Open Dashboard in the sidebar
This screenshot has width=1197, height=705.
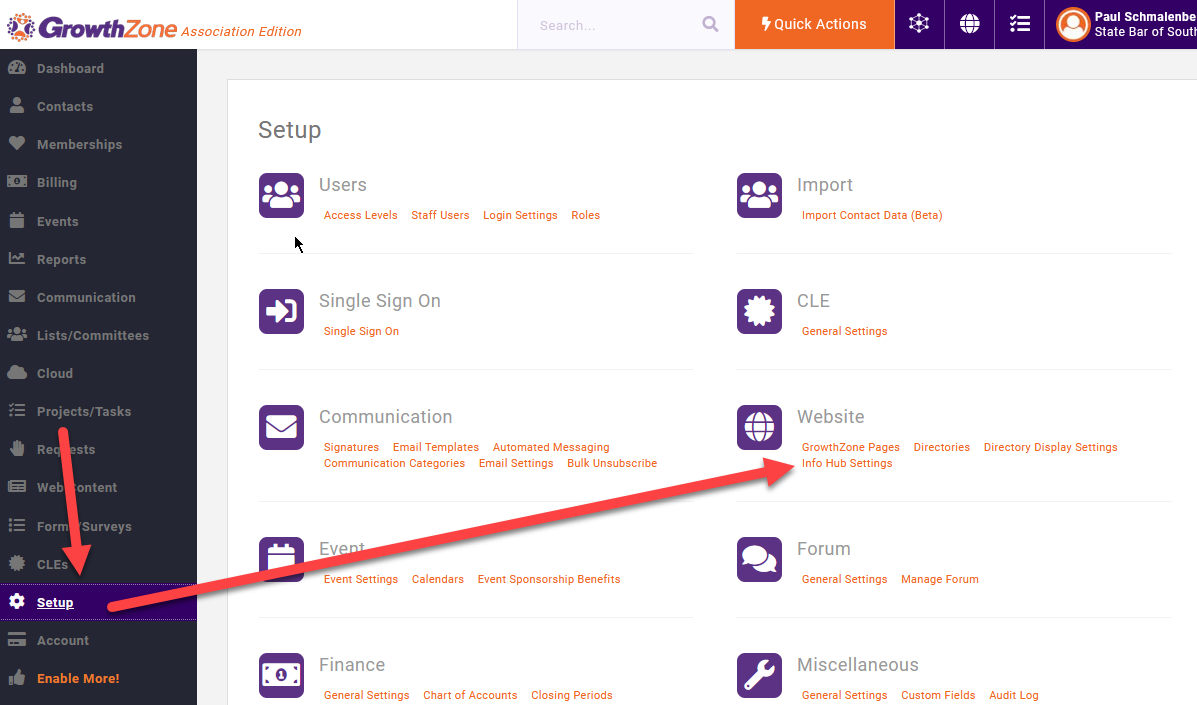click(x=70, y=68)
